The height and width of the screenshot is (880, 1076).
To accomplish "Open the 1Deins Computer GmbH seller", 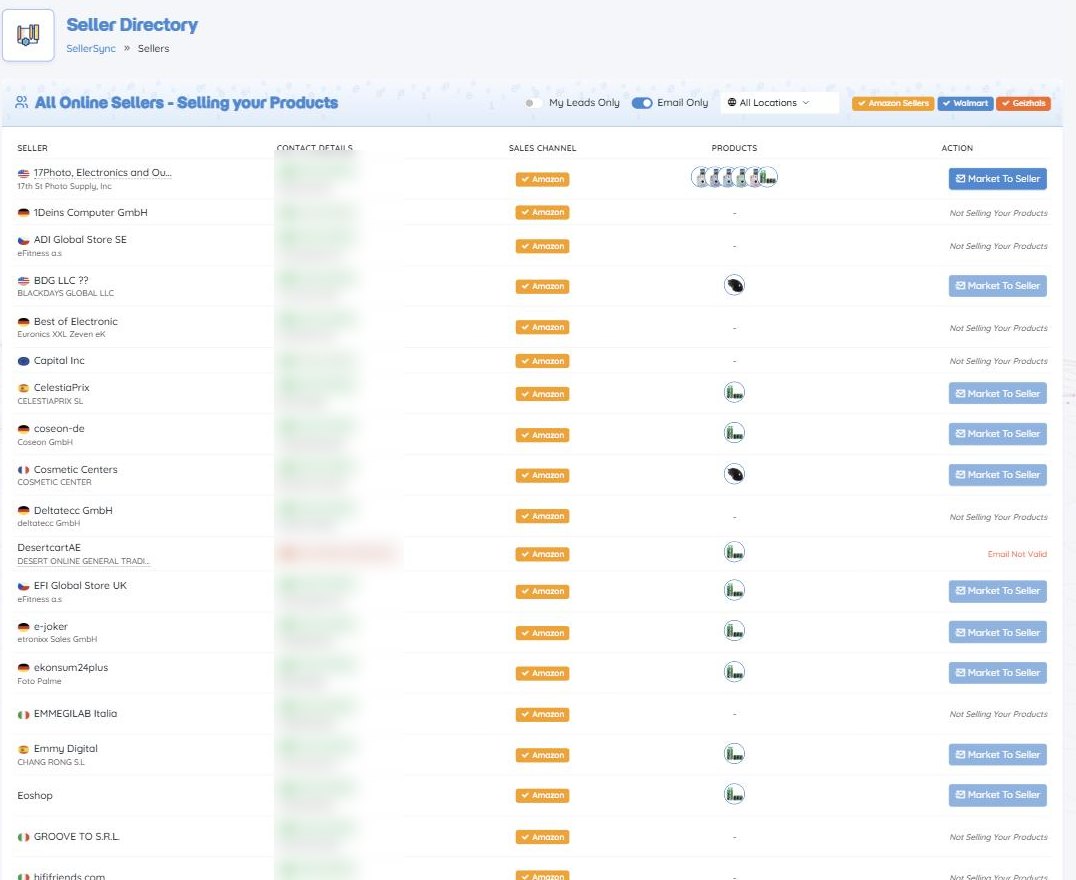I will [91, 212].
